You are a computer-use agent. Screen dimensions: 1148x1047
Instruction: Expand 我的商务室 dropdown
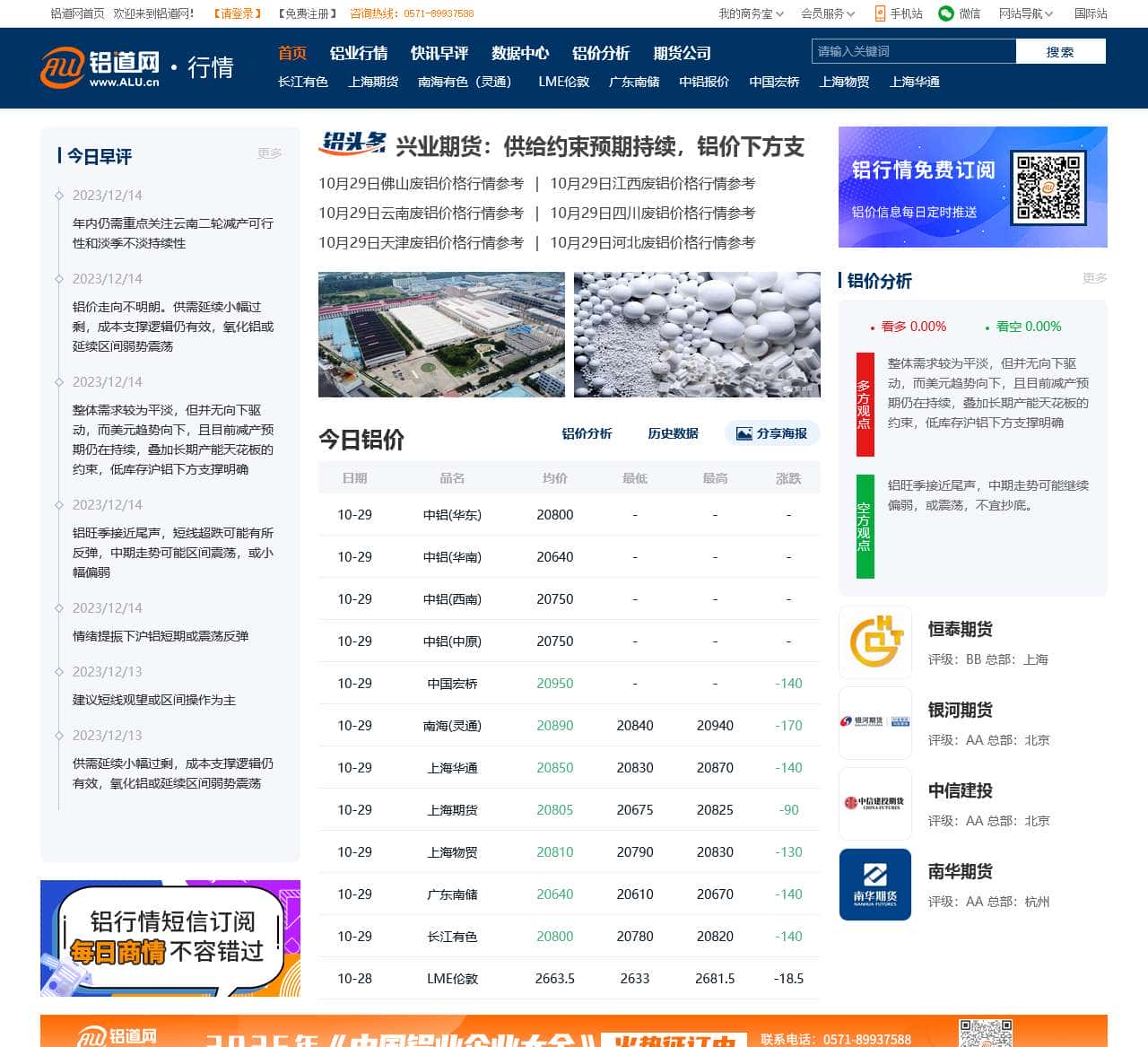[752, 13]
